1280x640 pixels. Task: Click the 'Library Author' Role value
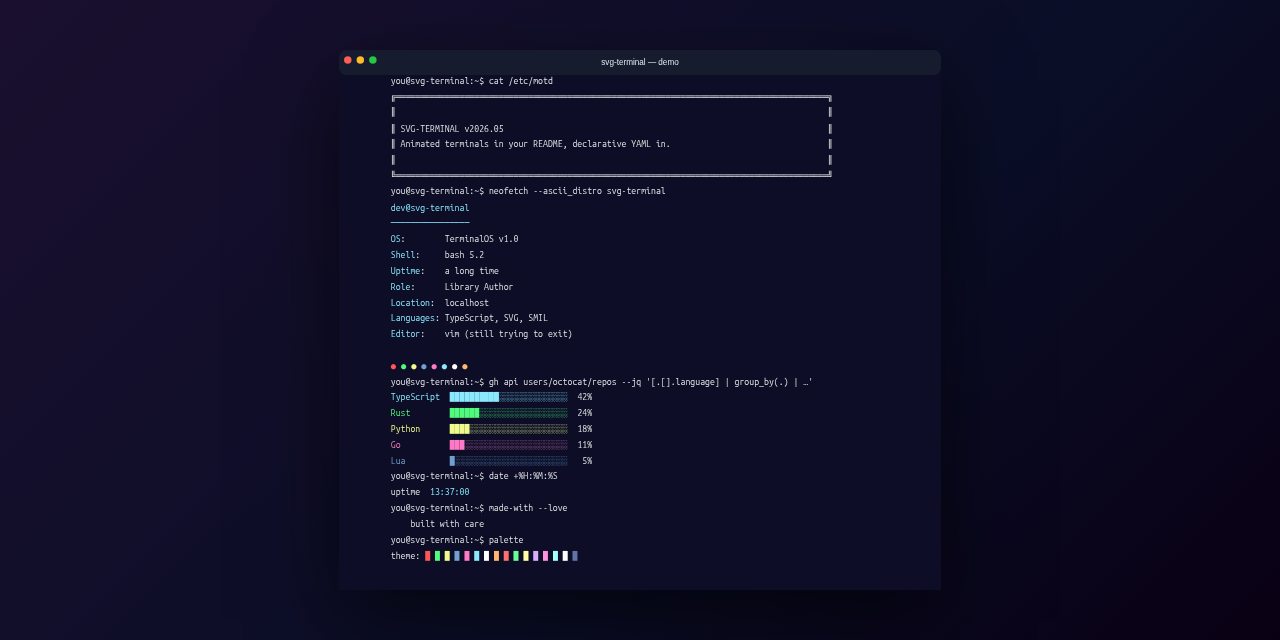tap(479, 287)
